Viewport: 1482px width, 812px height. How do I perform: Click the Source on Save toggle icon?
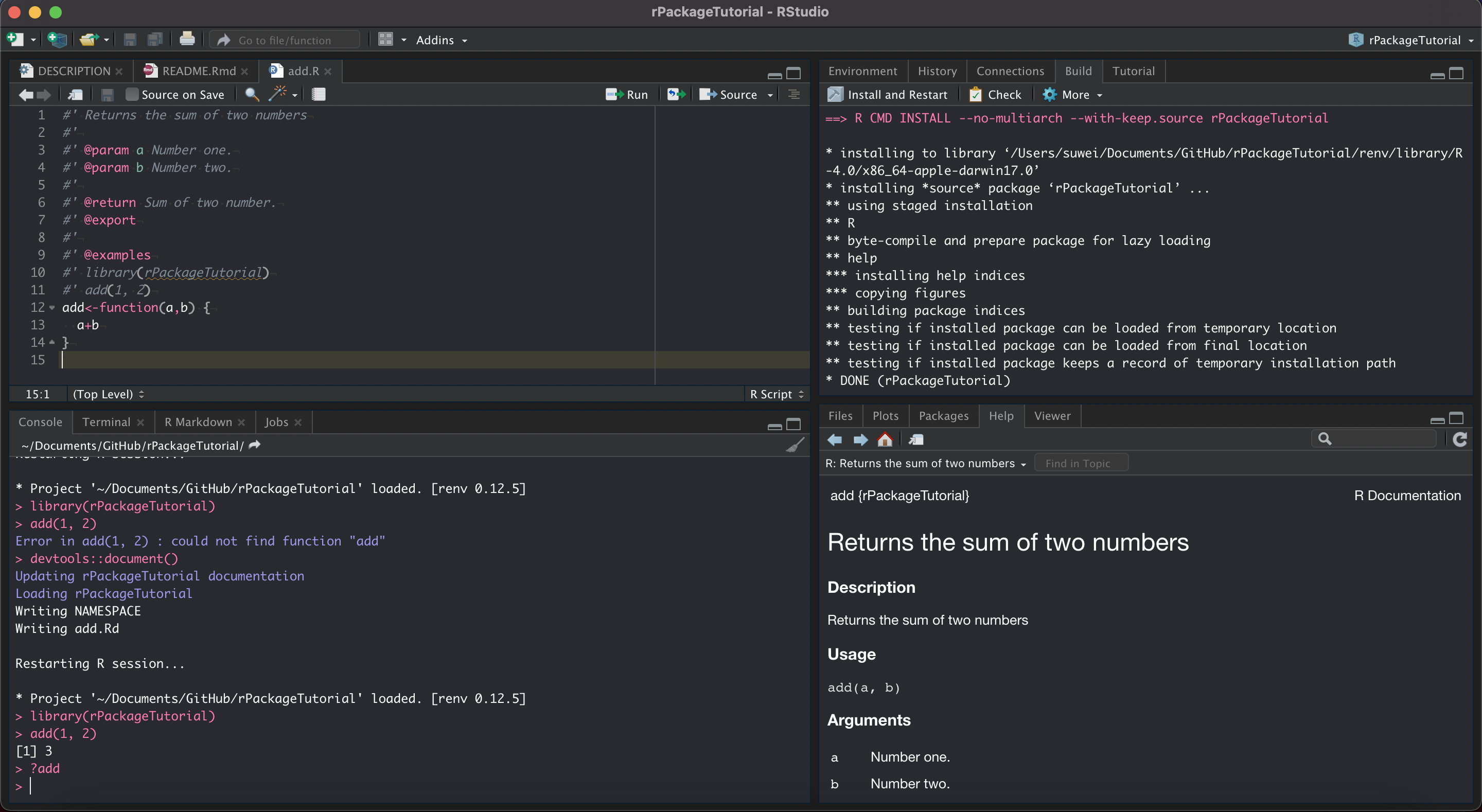[131, 94]
